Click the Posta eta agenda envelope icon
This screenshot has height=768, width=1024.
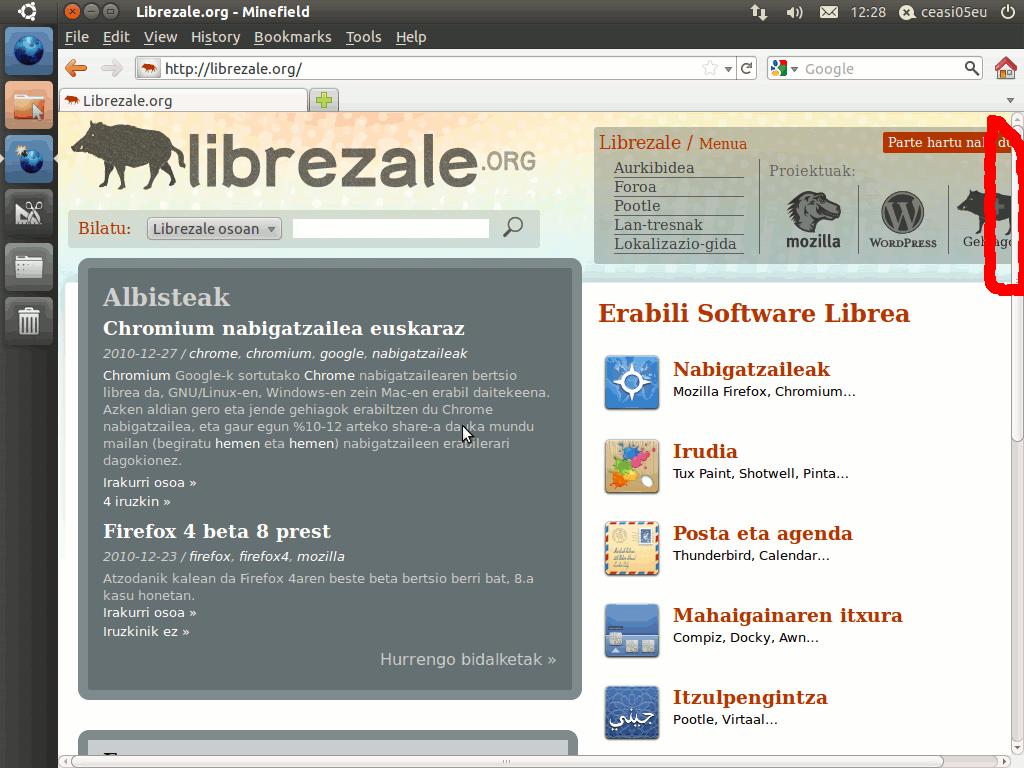point(631,547)
